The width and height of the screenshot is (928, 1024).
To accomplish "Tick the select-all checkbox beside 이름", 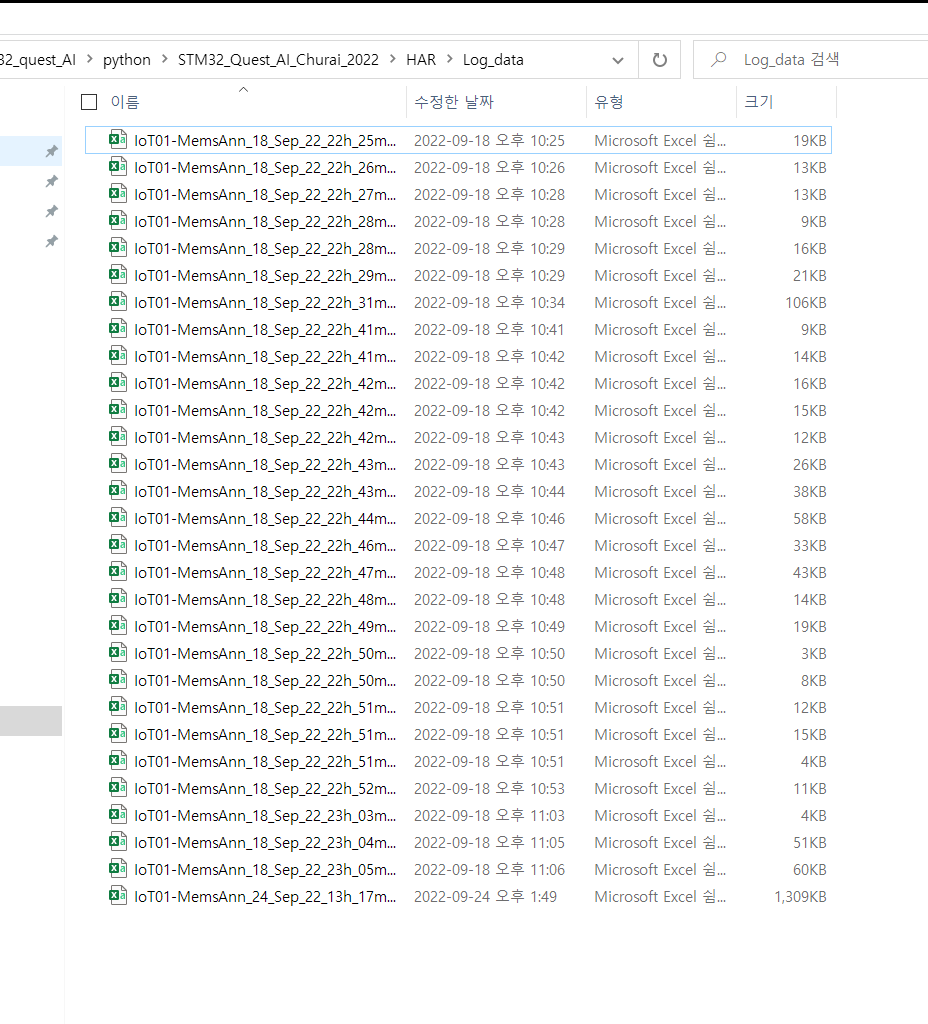I will tap(89, 102).
